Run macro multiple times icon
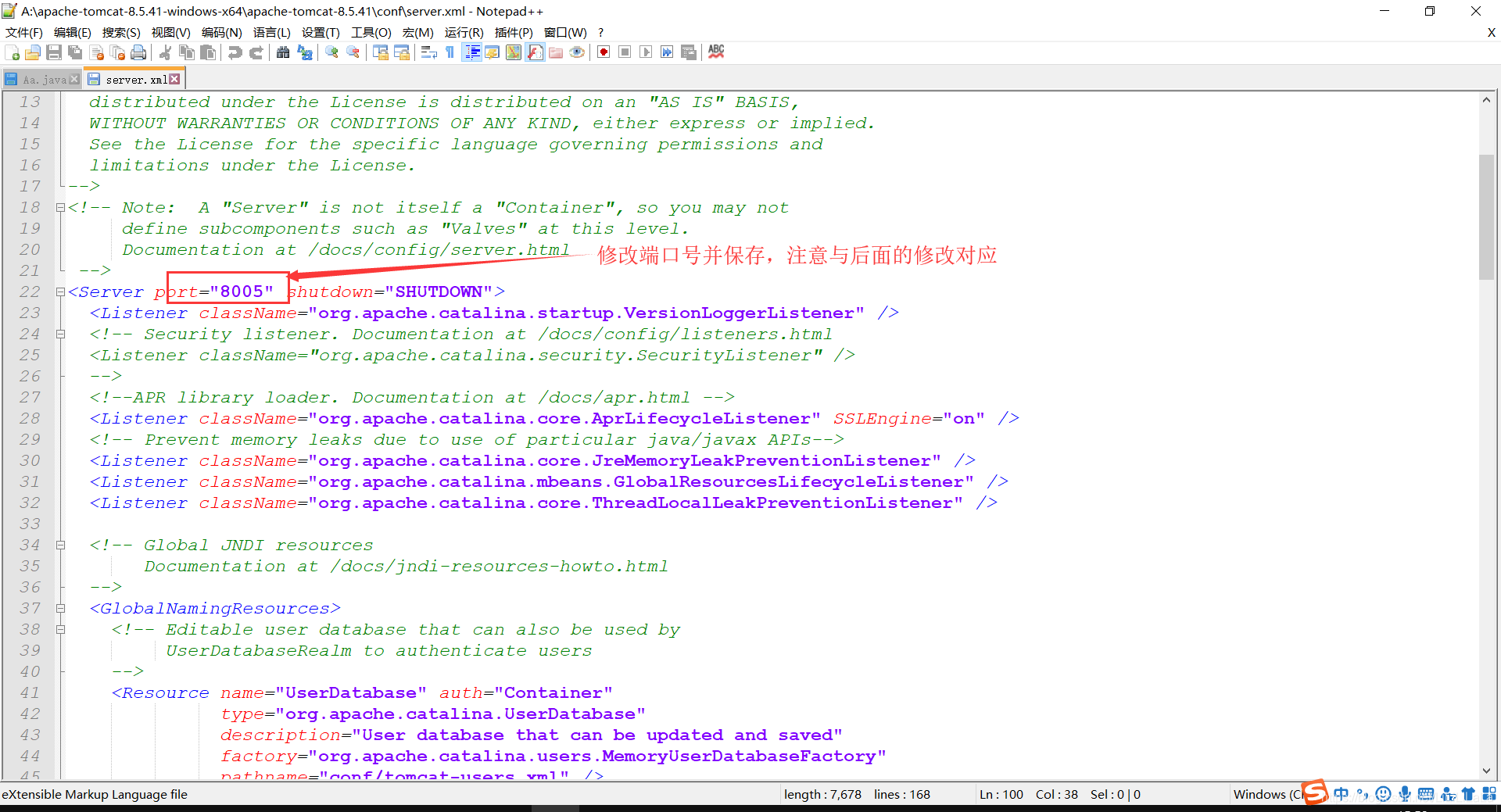Viewport: 1501px width, 812px height. click(x=667, y=52)
